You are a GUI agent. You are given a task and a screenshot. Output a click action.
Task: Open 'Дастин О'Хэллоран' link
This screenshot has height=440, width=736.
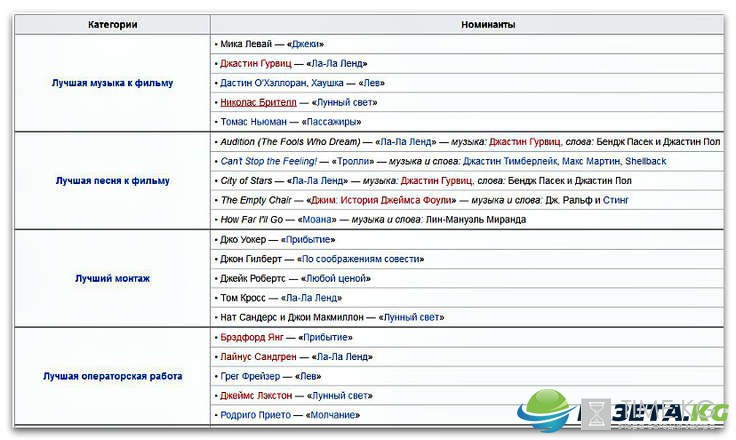tap(264, 83)
